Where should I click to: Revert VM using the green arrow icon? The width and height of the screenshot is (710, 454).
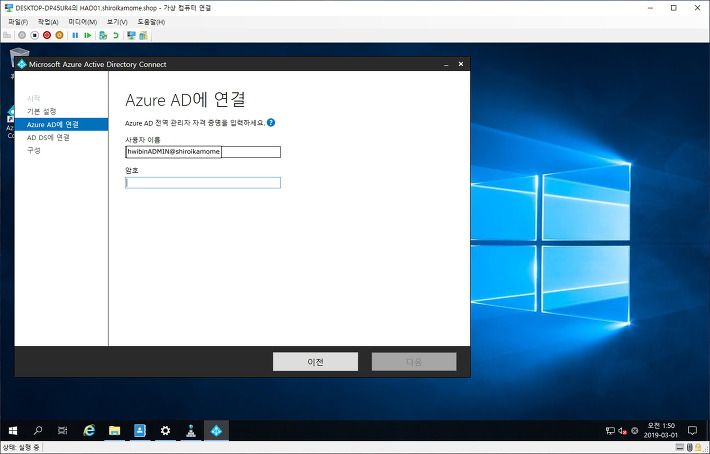coord(116,35)
